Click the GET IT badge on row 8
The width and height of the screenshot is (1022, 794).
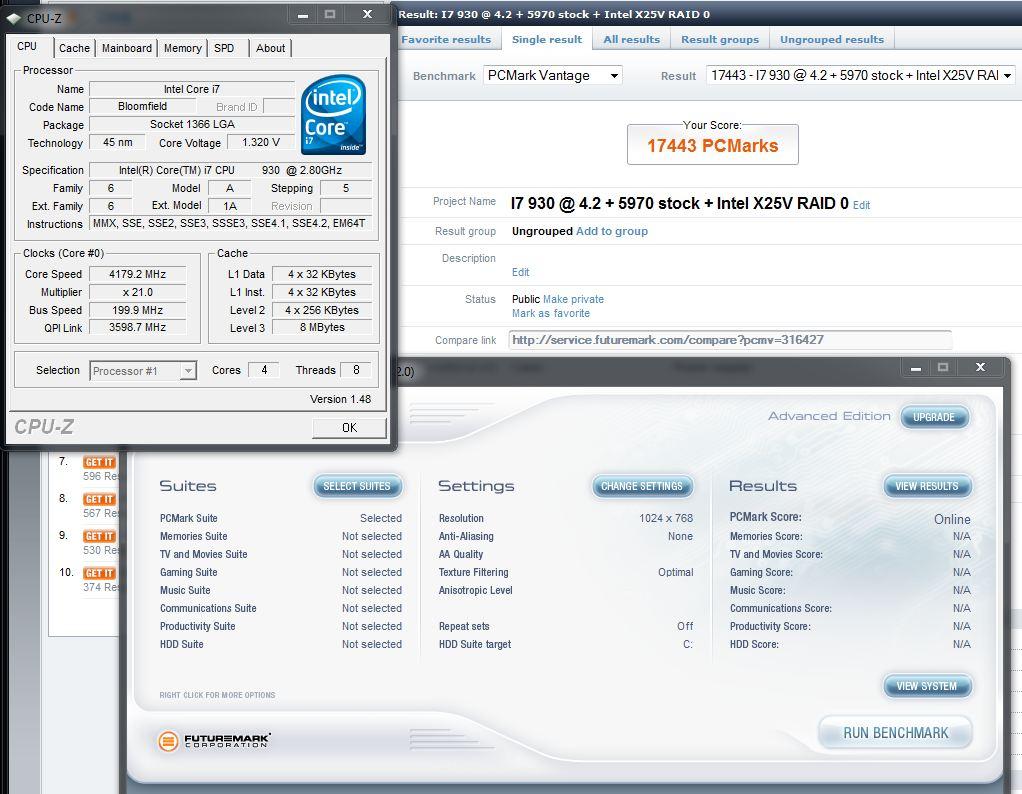coord(99,499)
